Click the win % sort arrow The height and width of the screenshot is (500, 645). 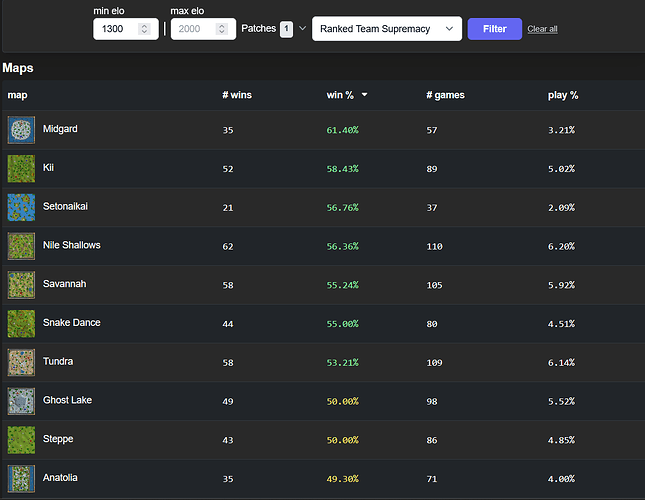[364, 95]
